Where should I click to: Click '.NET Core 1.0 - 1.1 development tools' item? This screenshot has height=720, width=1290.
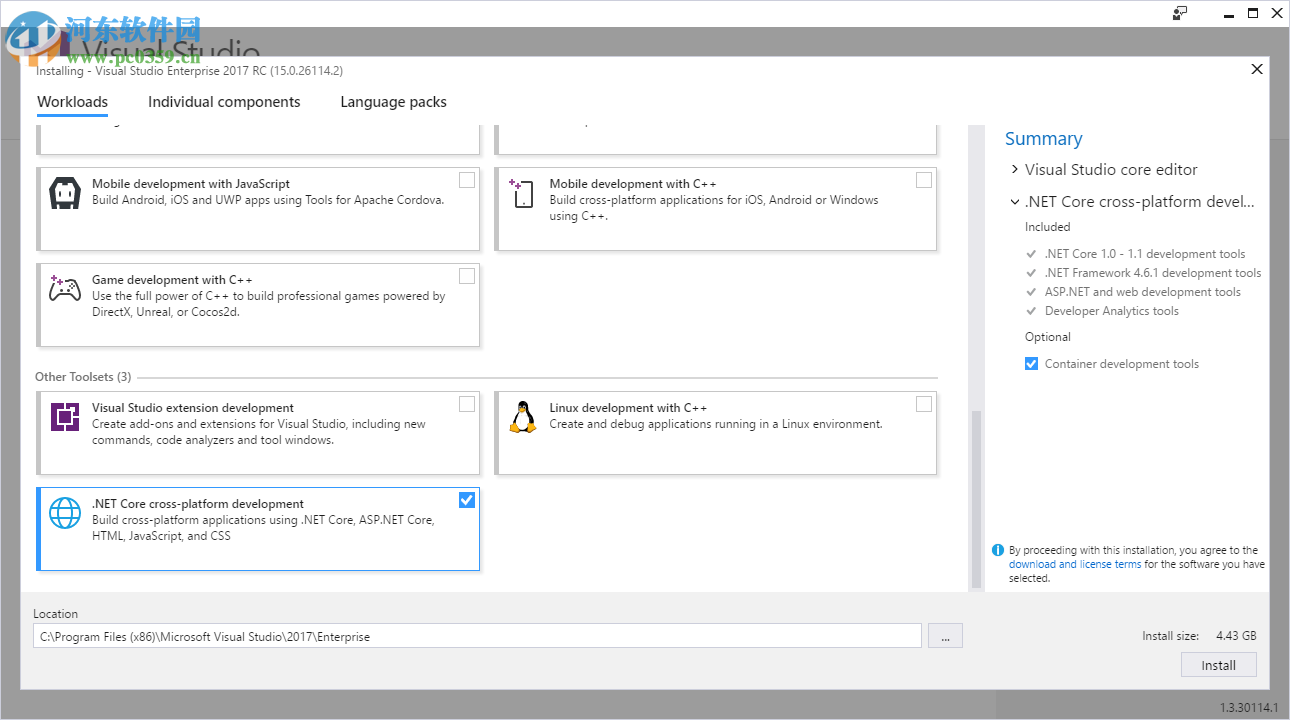[1144, 254]
